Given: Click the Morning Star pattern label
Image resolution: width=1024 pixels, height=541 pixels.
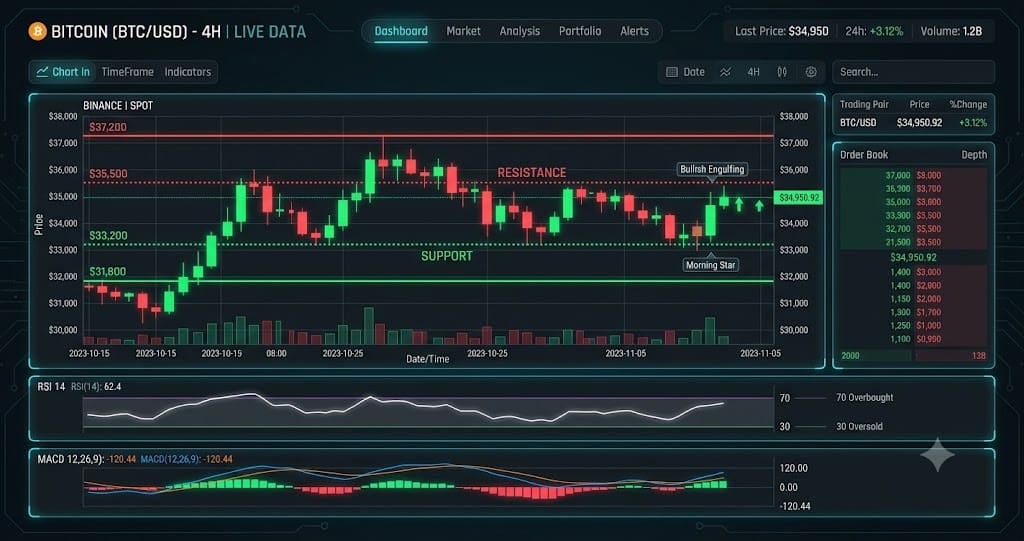Looking at the screenshot, I should pos(711,265).
